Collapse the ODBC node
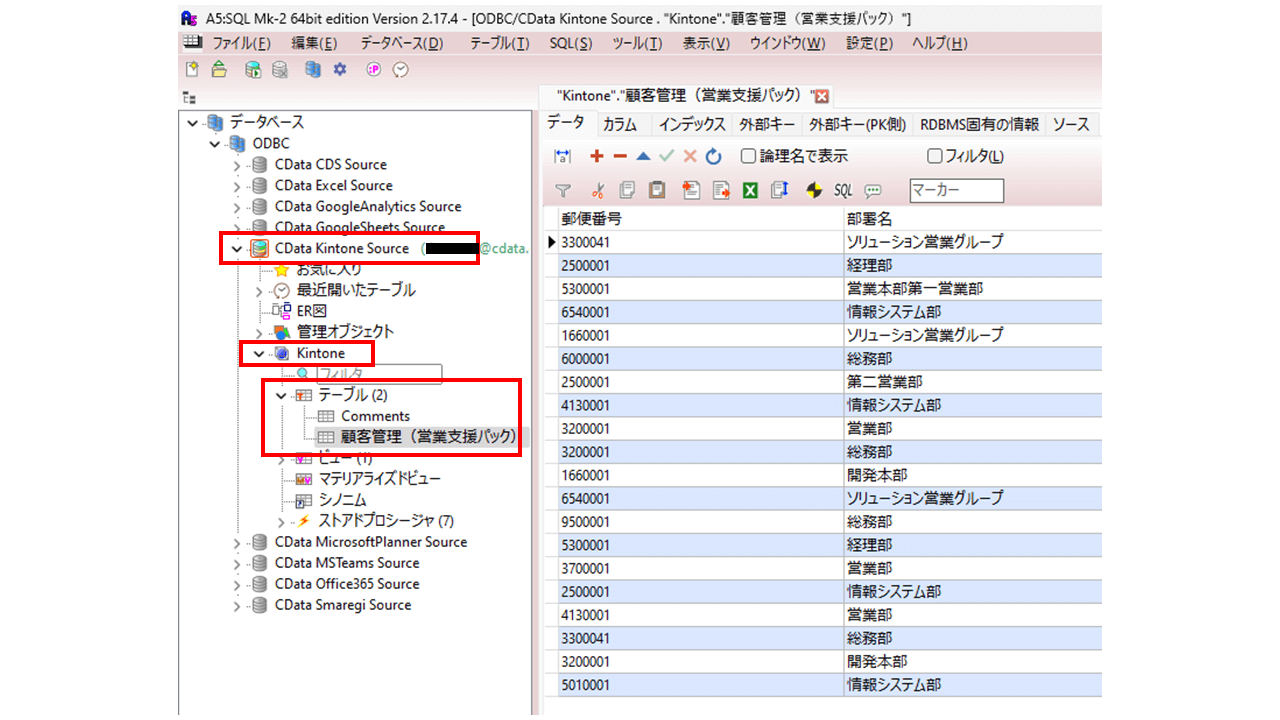This screenshot has height=720, width=1280. click(215, 144)
